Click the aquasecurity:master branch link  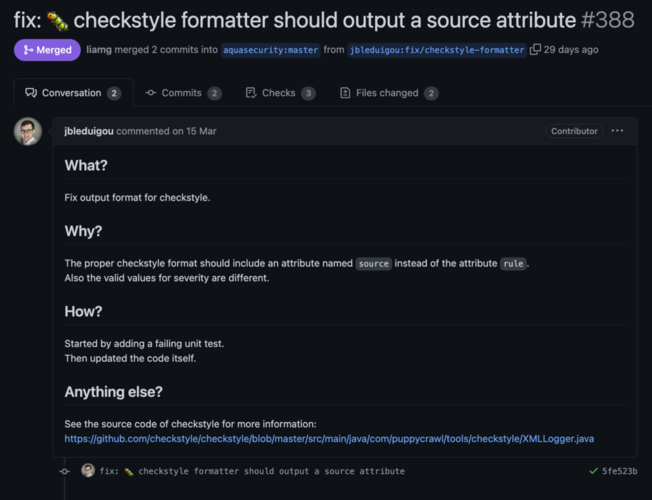click(271, 50)
